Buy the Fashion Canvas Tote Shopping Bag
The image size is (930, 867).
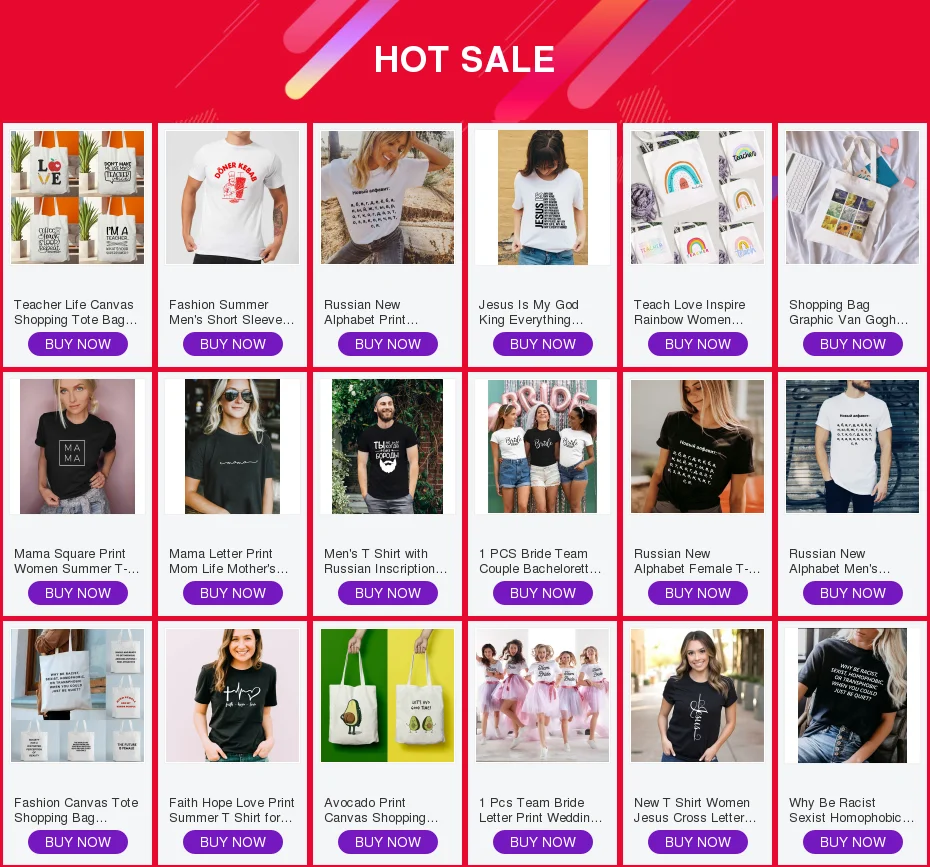(x=78, y=842)
